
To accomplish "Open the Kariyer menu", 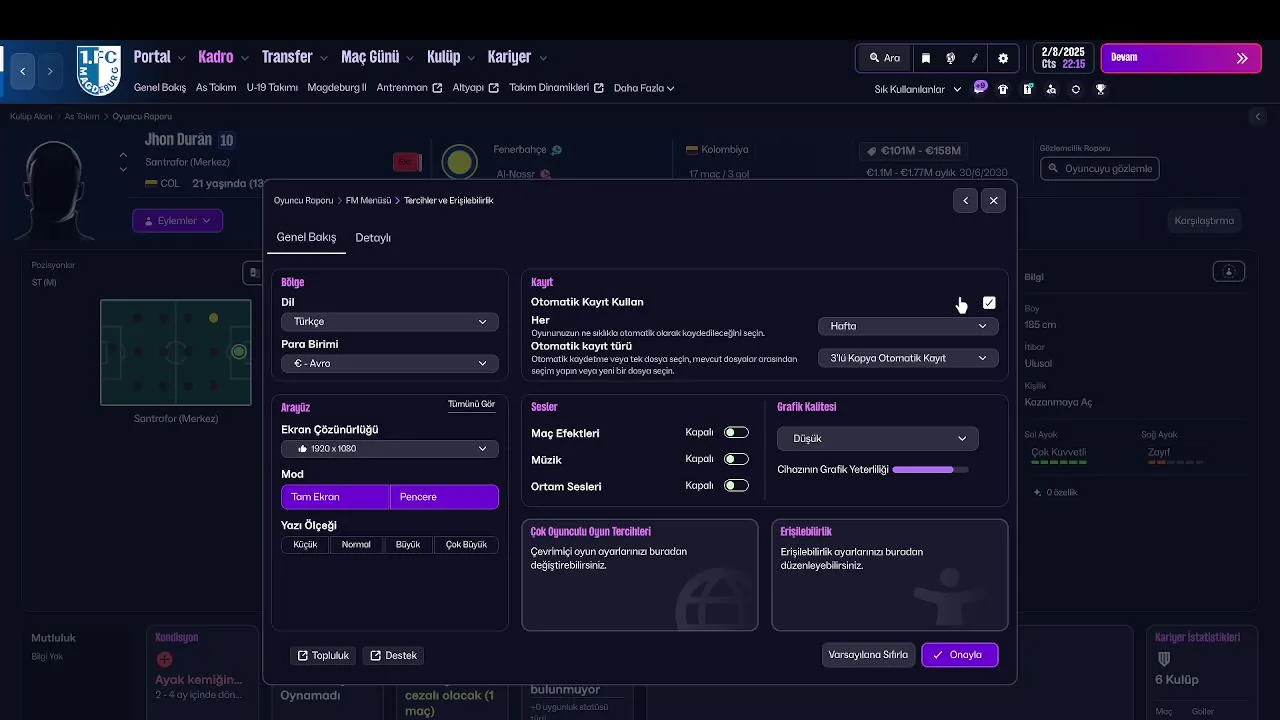I will tap(517, 57).
